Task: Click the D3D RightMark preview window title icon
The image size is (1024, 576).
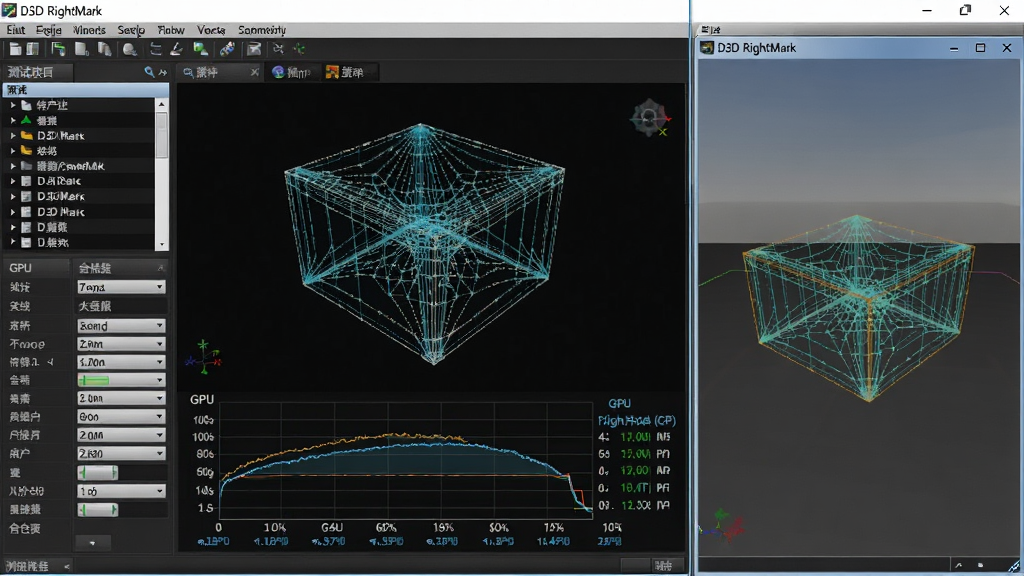Action: [707, 48]
